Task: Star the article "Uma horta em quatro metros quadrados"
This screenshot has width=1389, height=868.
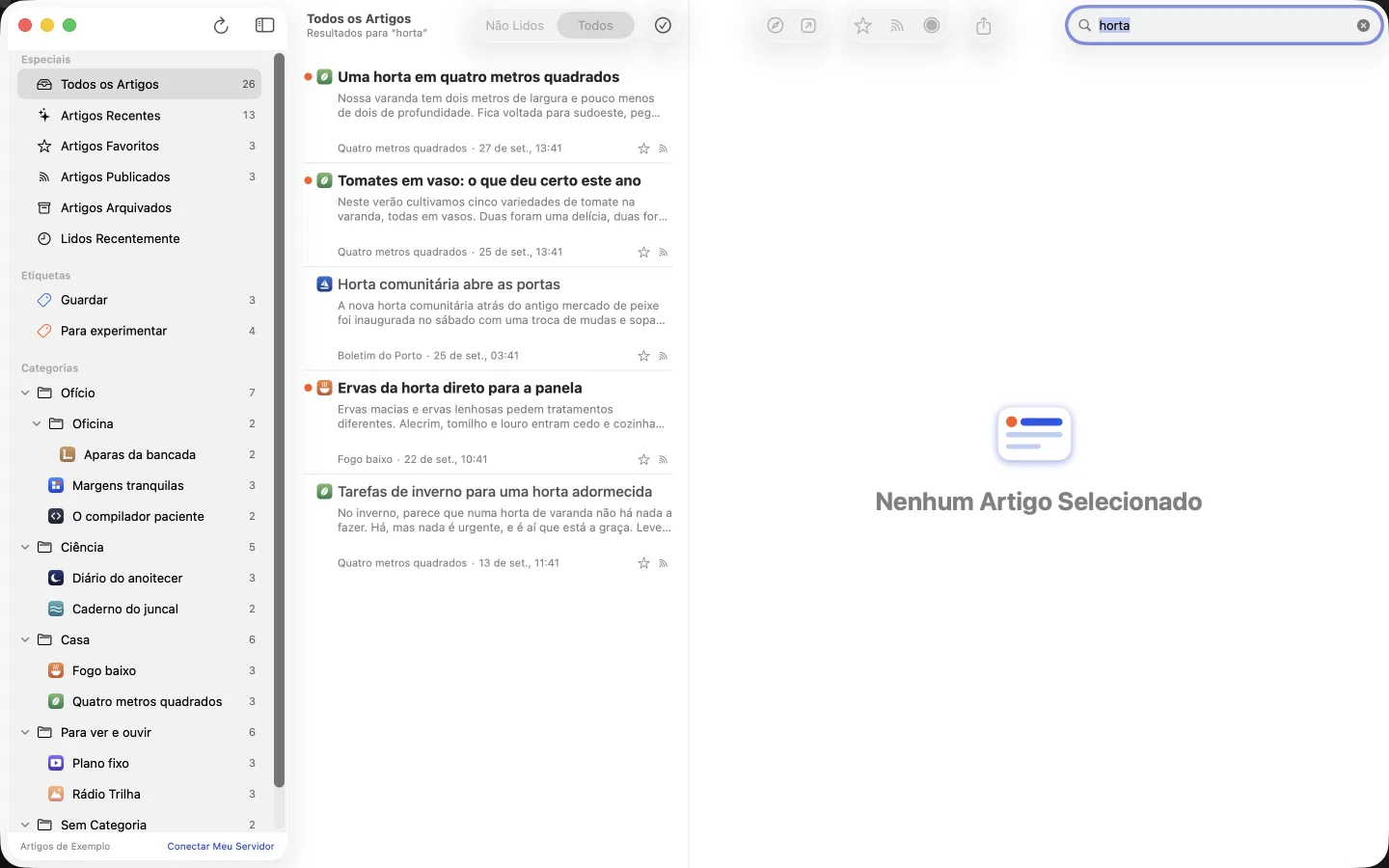Action: coord(643,149)
